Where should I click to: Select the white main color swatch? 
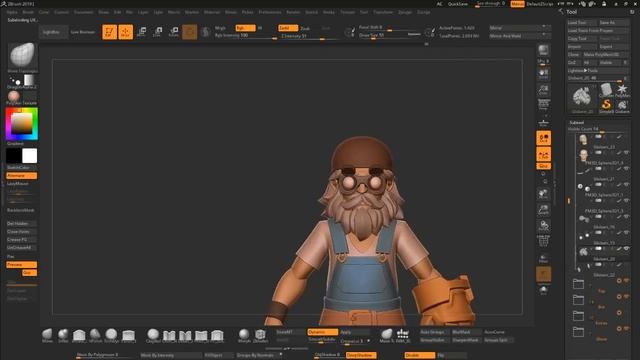[29, 156]
